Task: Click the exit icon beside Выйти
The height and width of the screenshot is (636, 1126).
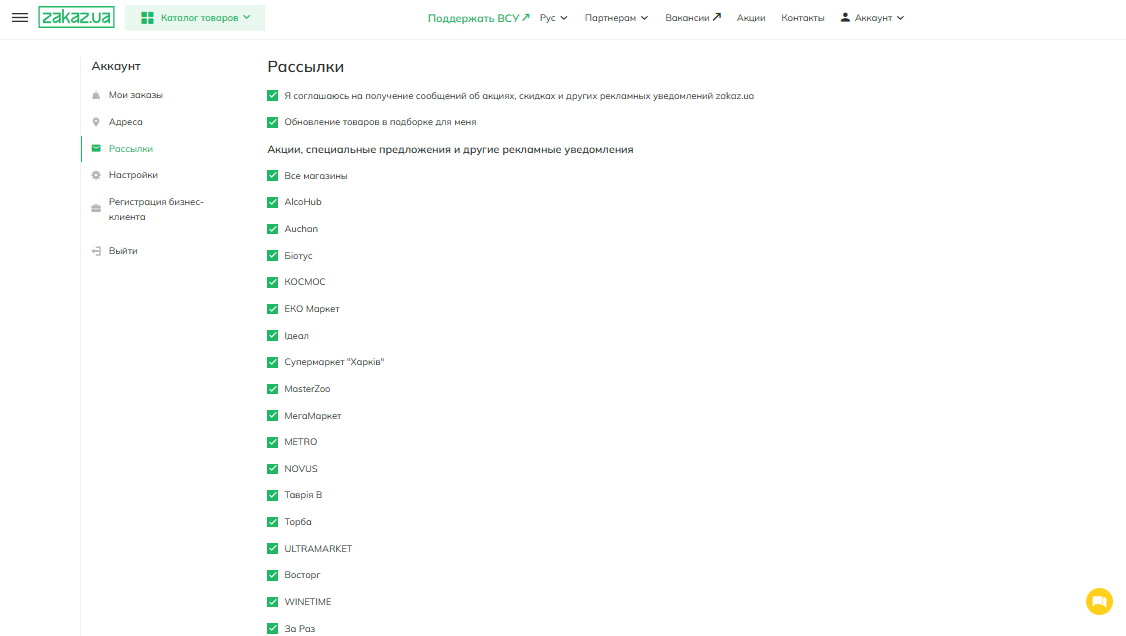Action: click(x=96, y=251)
